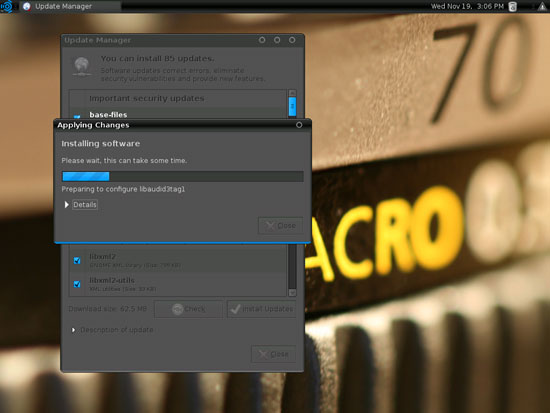Screen dimensions: 550x413
Task: Click the installation progress bar
Action: click(183, 176)
